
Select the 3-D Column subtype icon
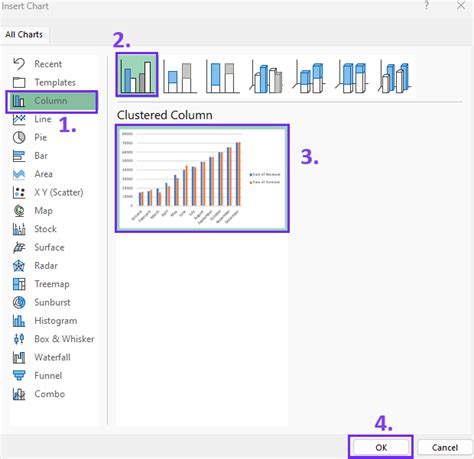click(x=394, y=76)
